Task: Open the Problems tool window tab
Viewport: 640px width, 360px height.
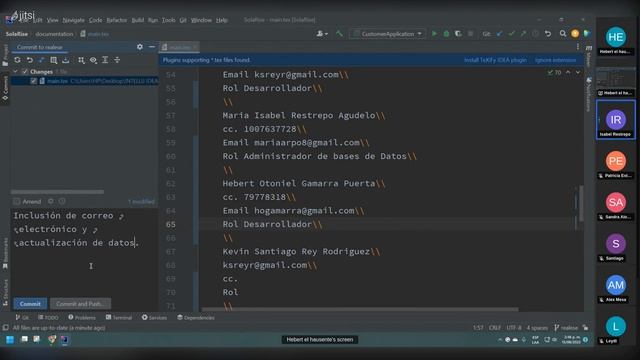Action: point(82,318)
